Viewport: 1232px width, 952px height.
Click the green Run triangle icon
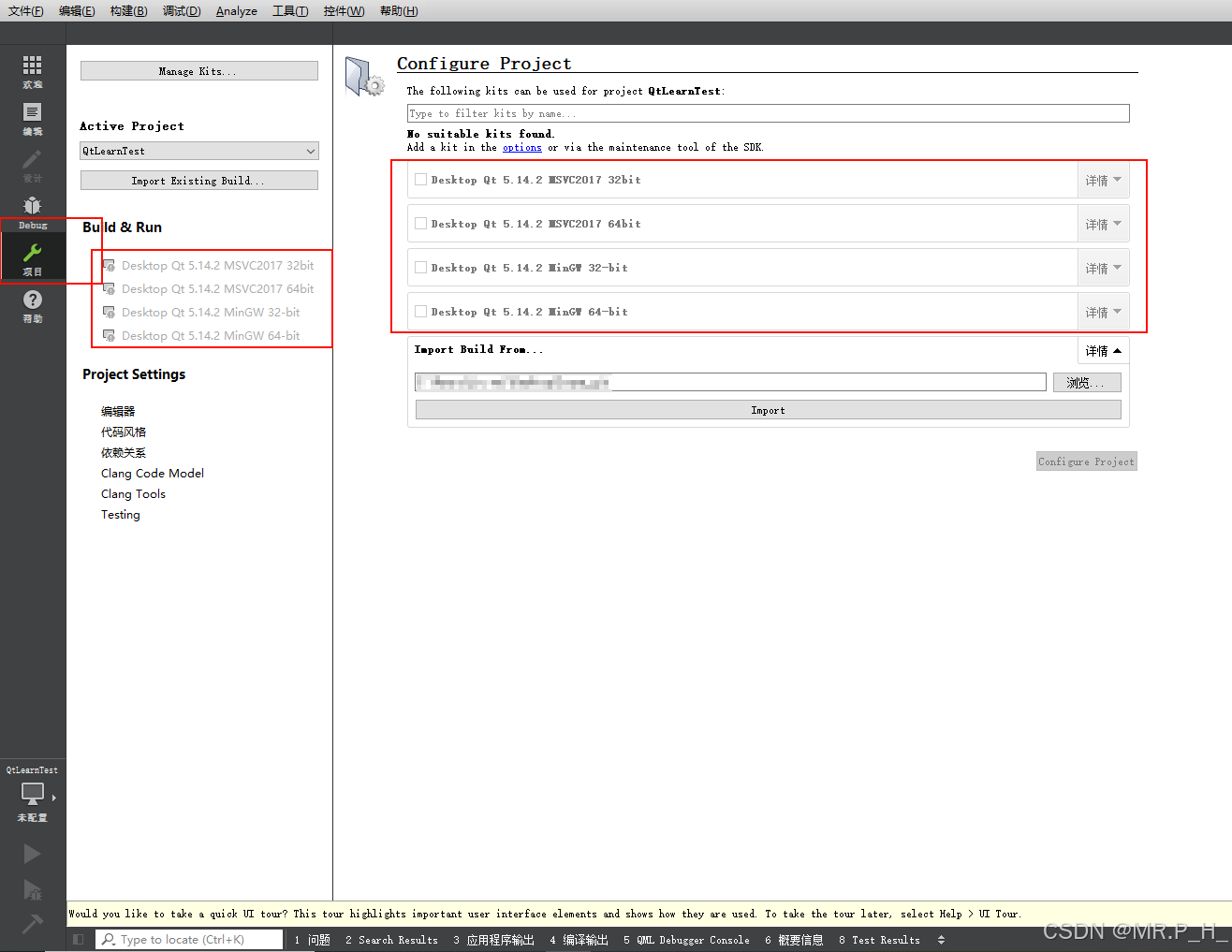33,854
